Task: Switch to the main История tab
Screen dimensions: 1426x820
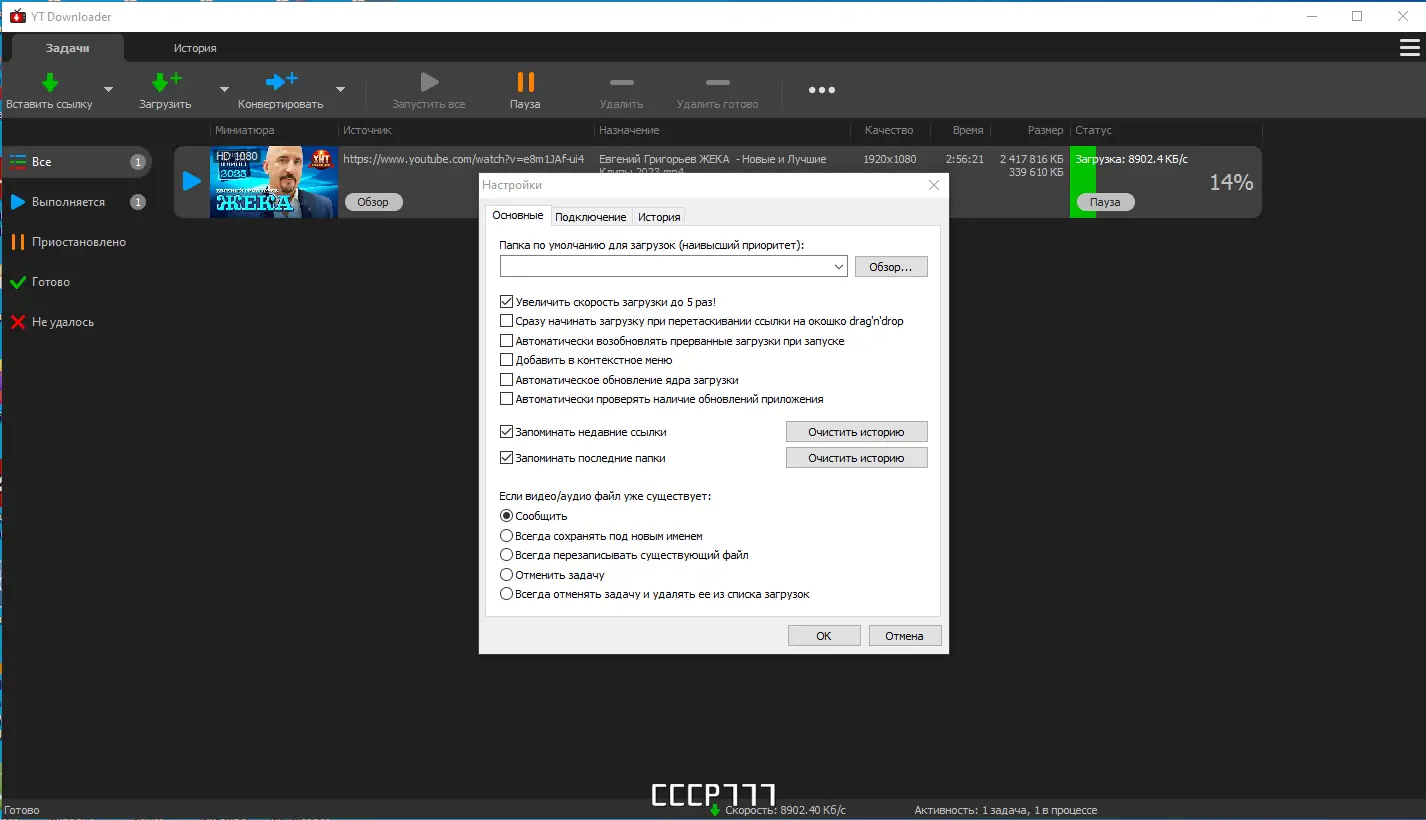Action: [195, 48]
